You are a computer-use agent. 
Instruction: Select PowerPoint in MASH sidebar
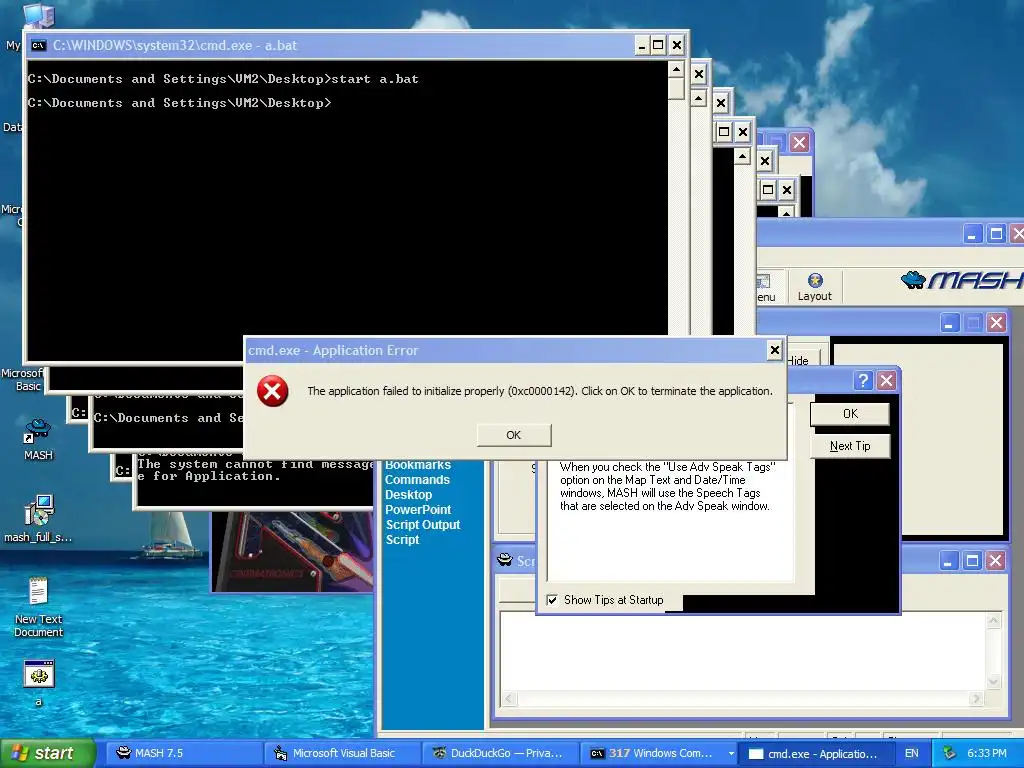pos(418,510)
